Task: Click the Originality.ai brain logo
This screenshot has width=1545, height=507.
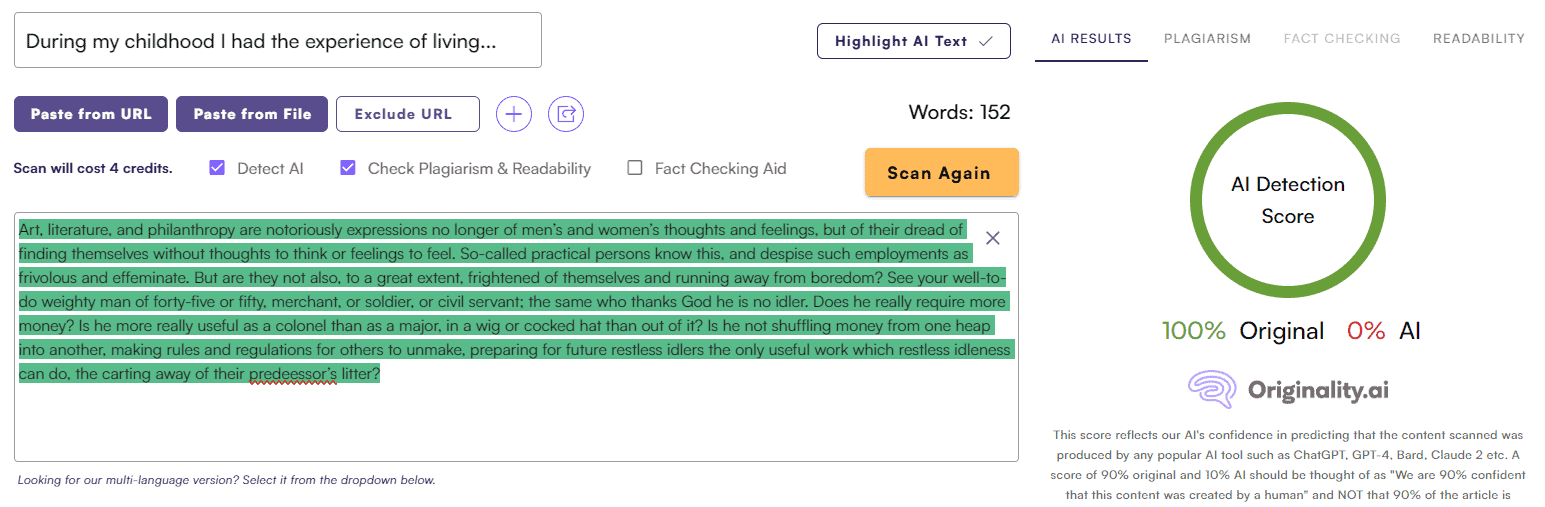Action: (x=1212, y=389)
